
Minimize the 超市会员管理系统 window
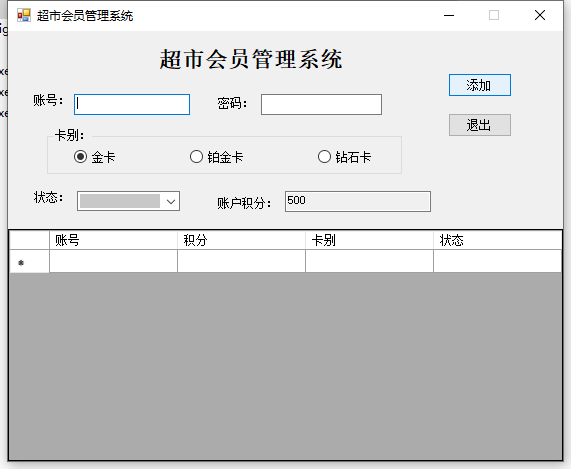point(449,15)
